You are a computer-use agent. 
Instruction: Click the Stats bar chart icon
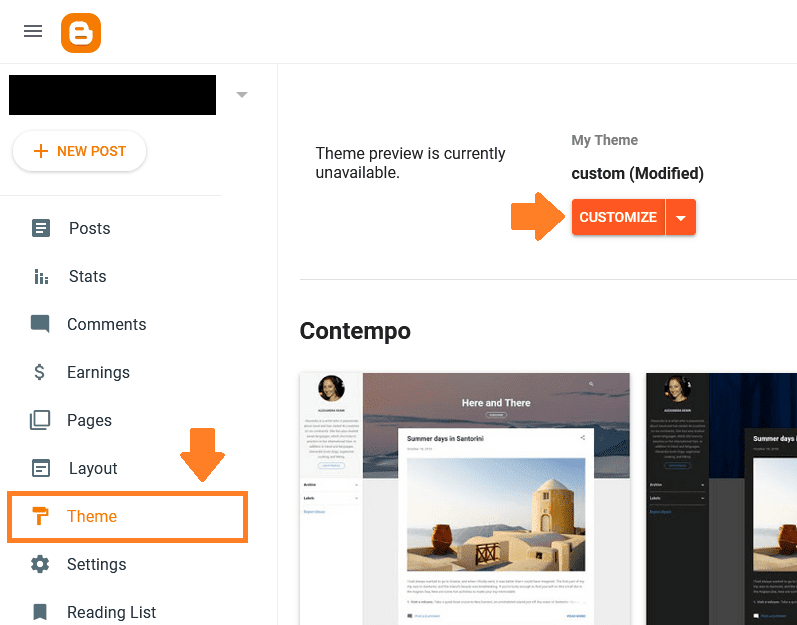click(x=41, y=276)
